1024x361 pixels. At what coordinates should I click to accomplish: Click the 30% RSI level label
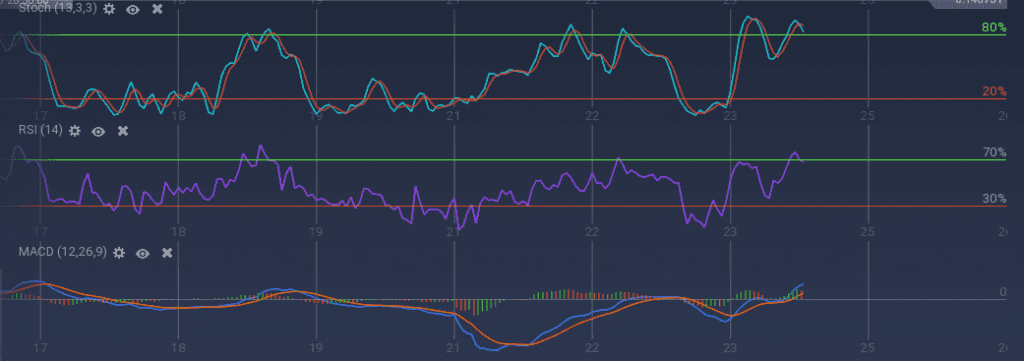[994, 199]
